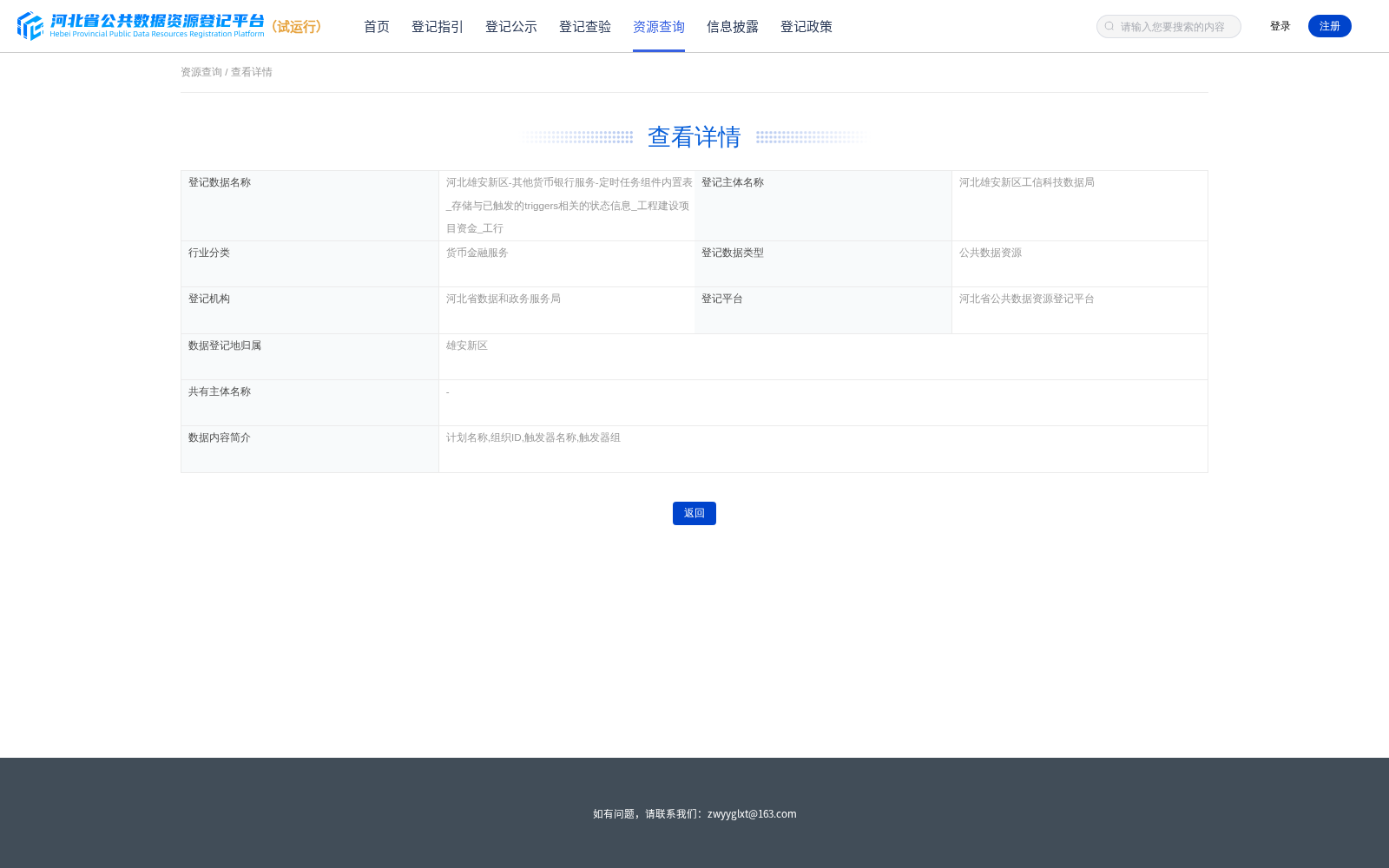The width and height of the screenshot is (1389, 868).
Task: Open the 登记指引 menu item
Action: (x=438, y=27)
